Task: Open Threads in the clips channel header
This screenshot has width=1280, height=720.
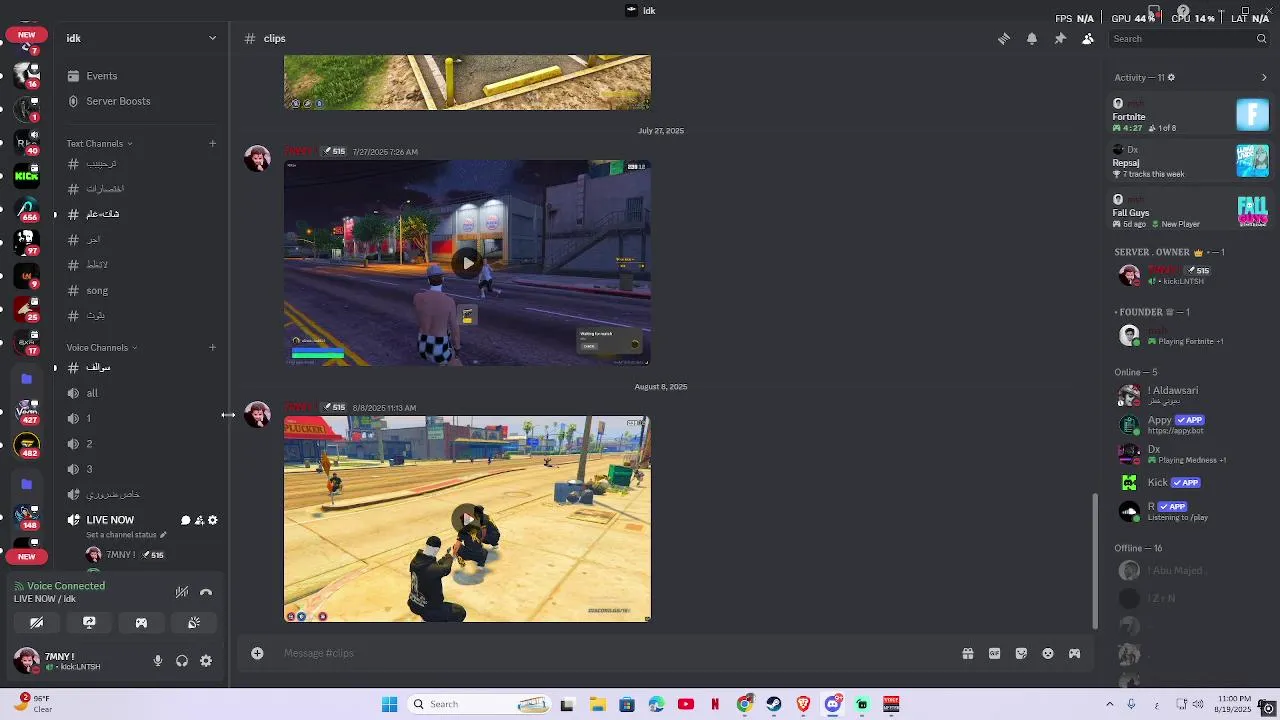Action: [x=1004, y=39]
